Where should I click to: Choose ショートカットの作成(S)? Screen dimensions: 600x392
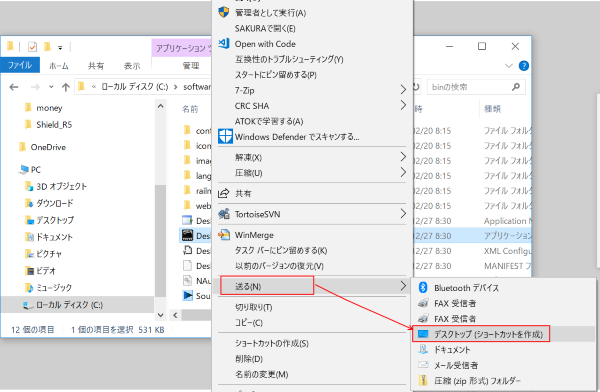pyautogui.click(x=272, y=343)
